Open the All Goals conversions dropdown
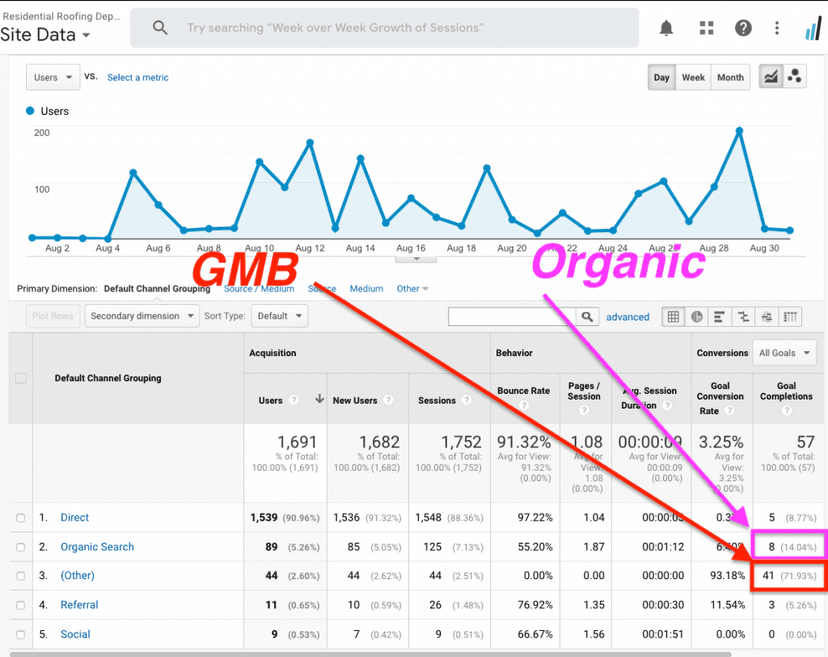The height and width of the screenshot is (657, 828). (786, 352)
